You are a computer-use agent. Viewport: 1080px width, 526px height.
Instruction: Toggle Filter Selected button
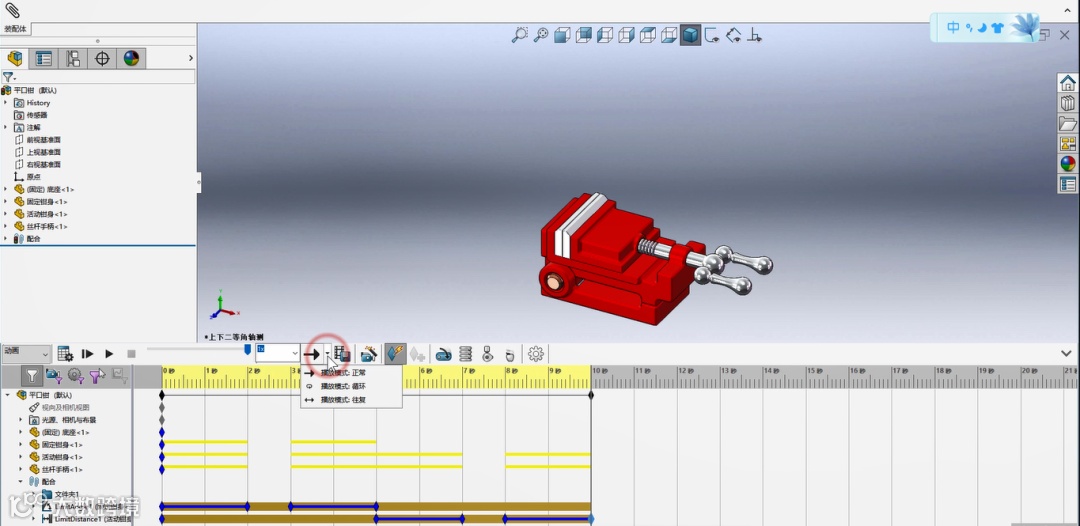point(97,375)
